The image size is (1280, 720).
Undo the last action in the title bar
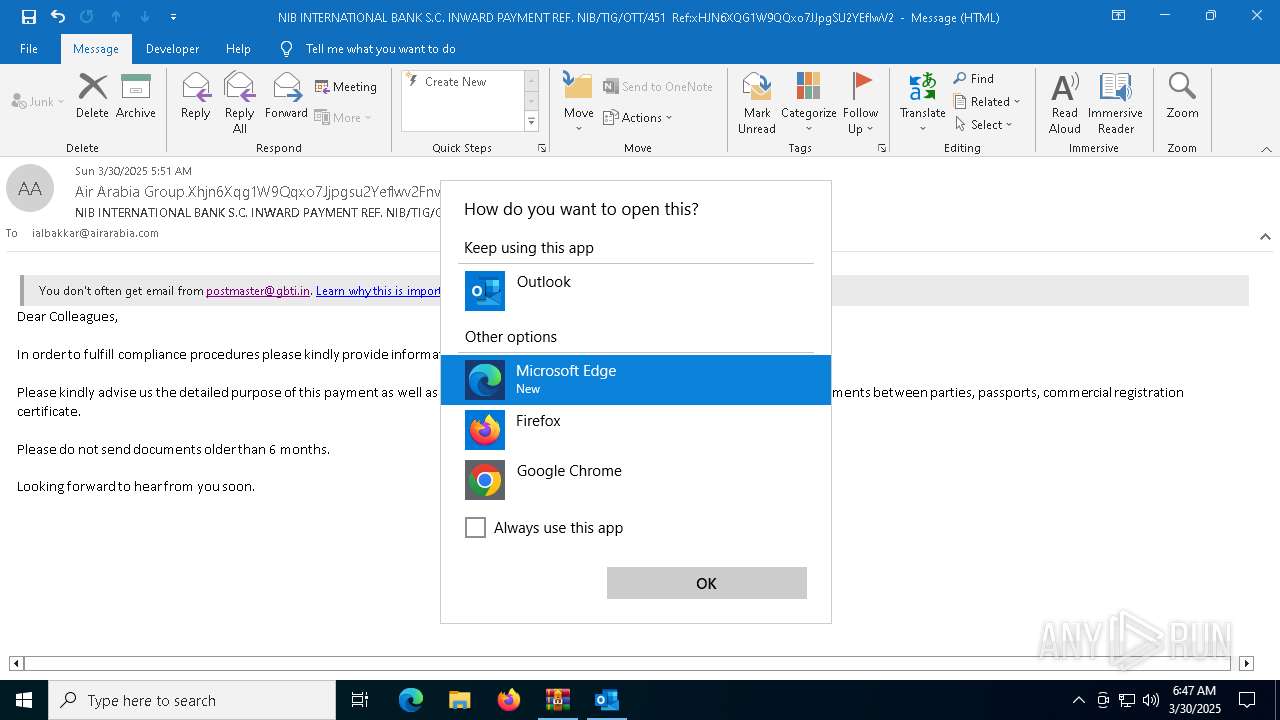click(58, 17)
